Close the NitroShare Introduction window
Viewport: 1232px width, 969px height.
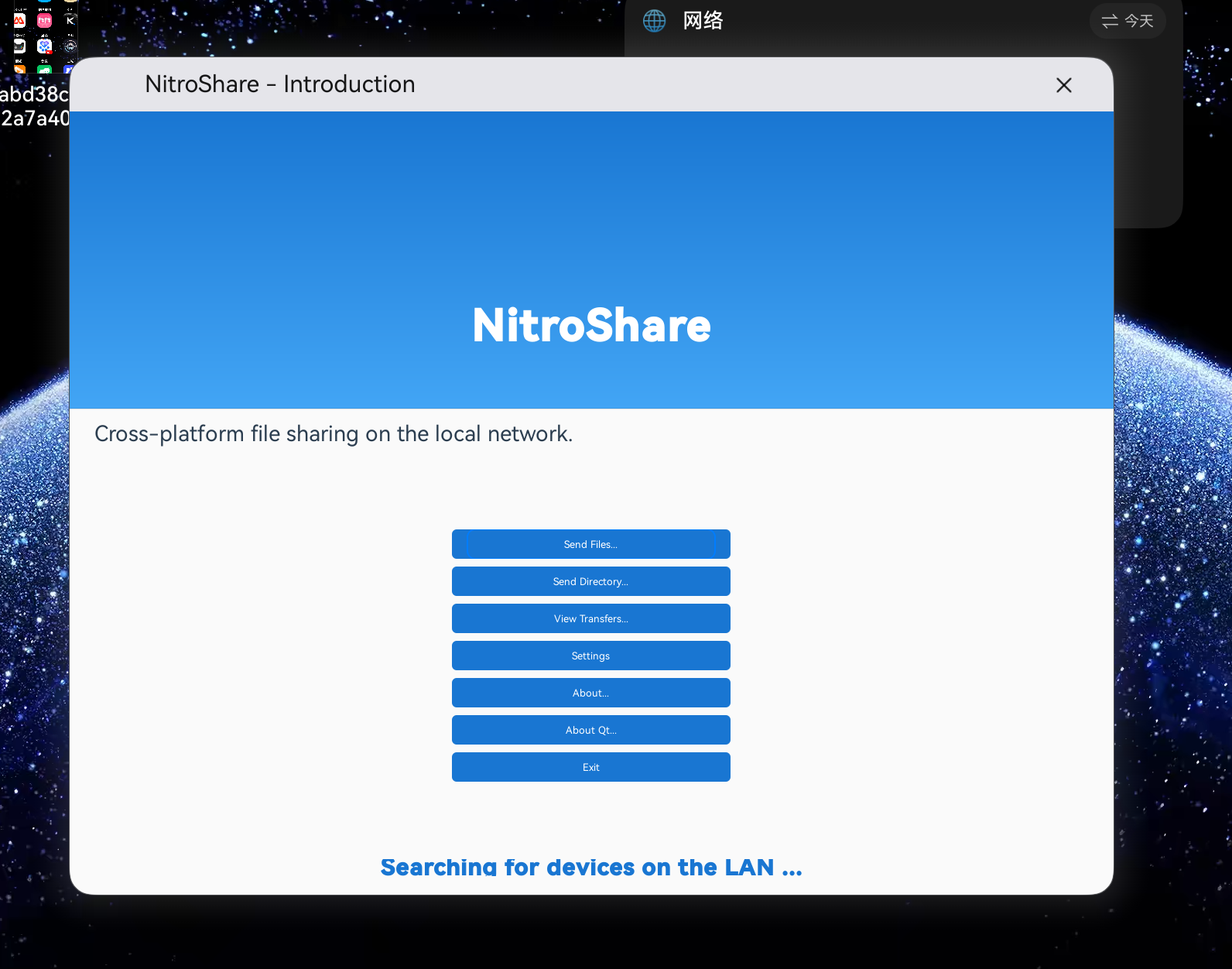pos(1064,85)
